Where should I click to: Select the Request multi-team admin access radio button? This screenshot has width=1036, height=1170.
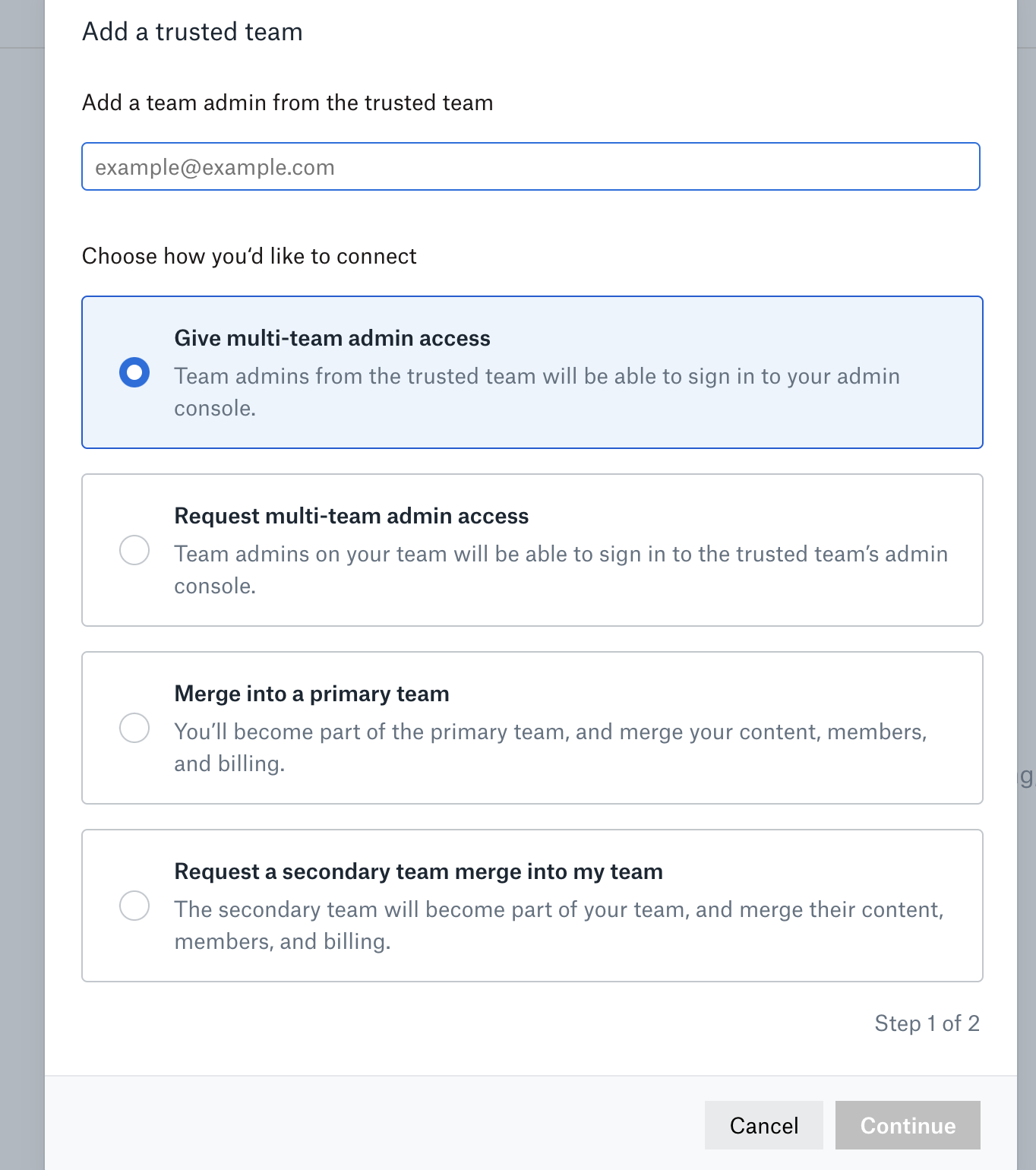pos(134,550)
